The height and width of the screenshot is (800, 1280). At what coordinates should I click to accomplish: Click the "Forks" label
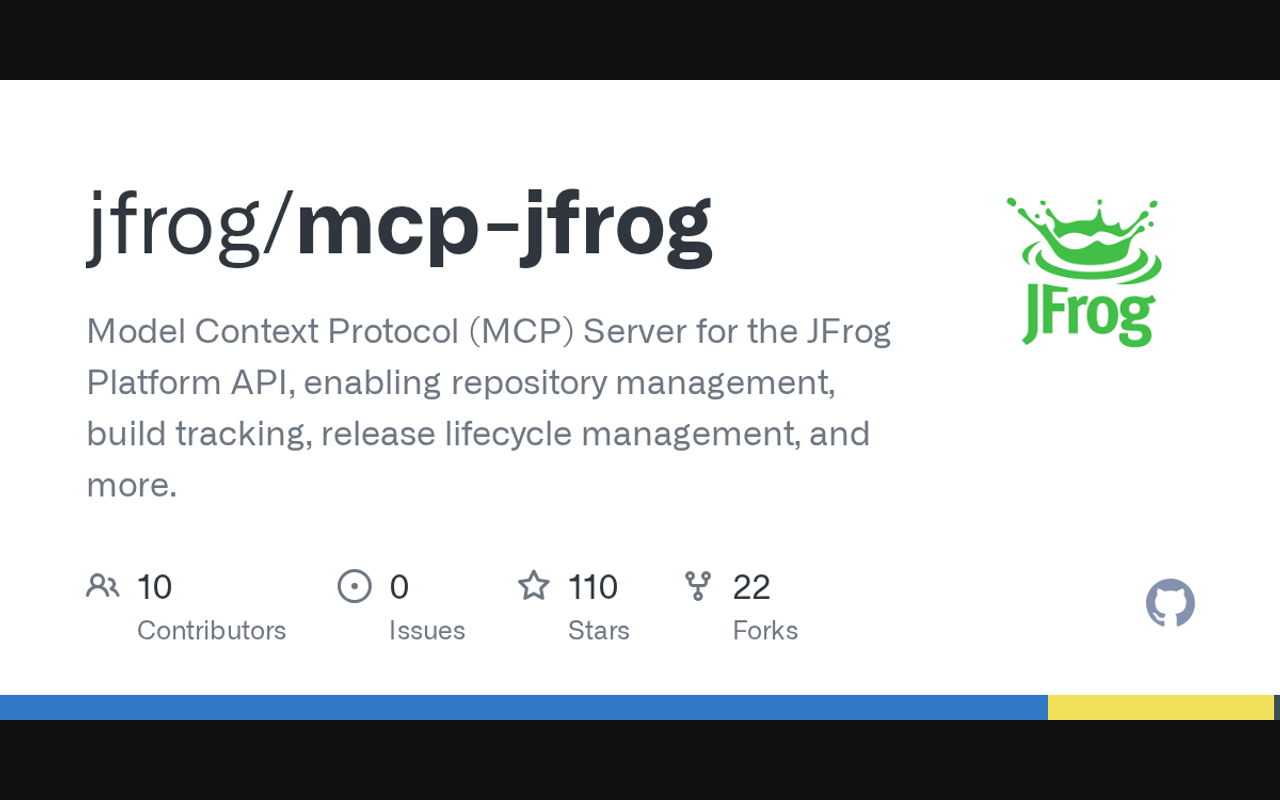765,630
